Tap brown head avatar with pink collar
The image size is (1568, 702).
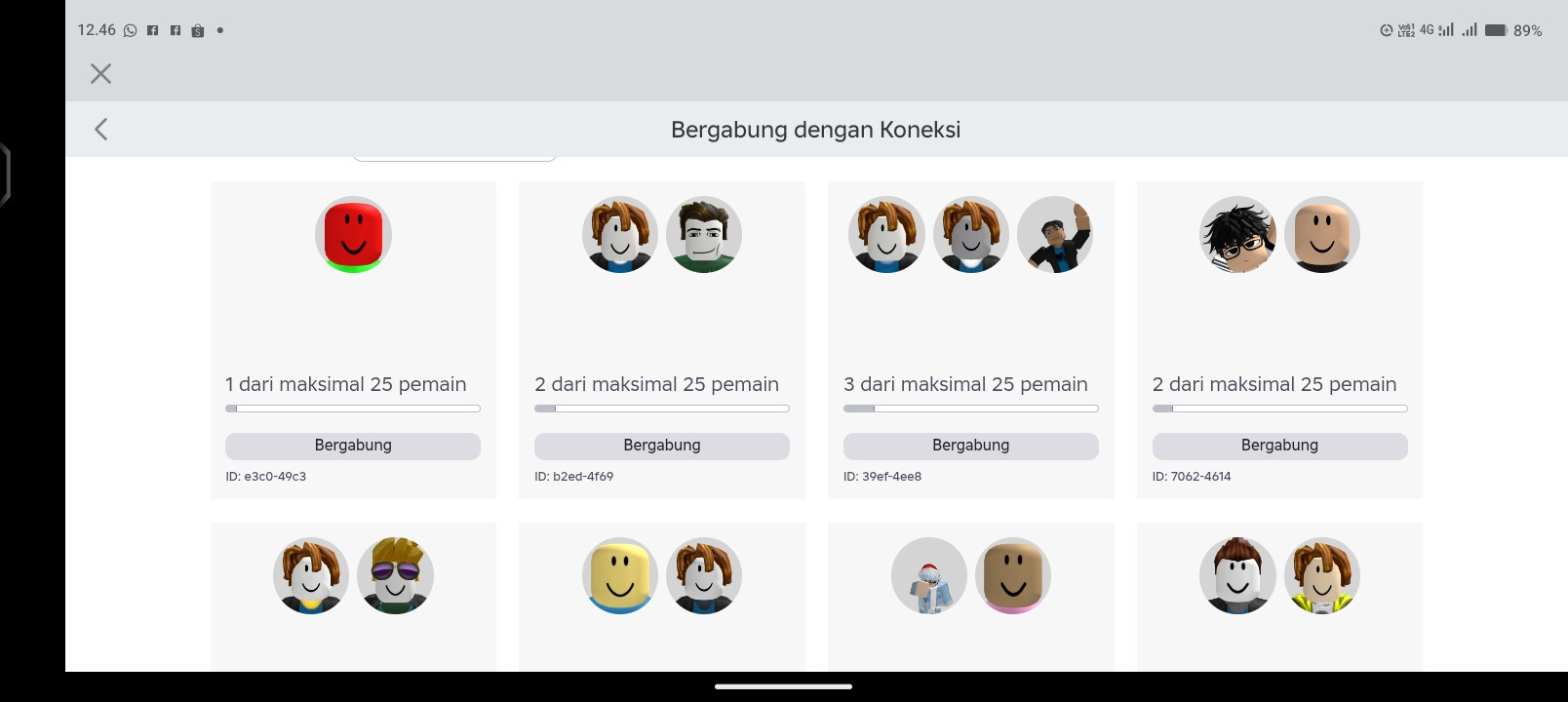click(1013, 575)
